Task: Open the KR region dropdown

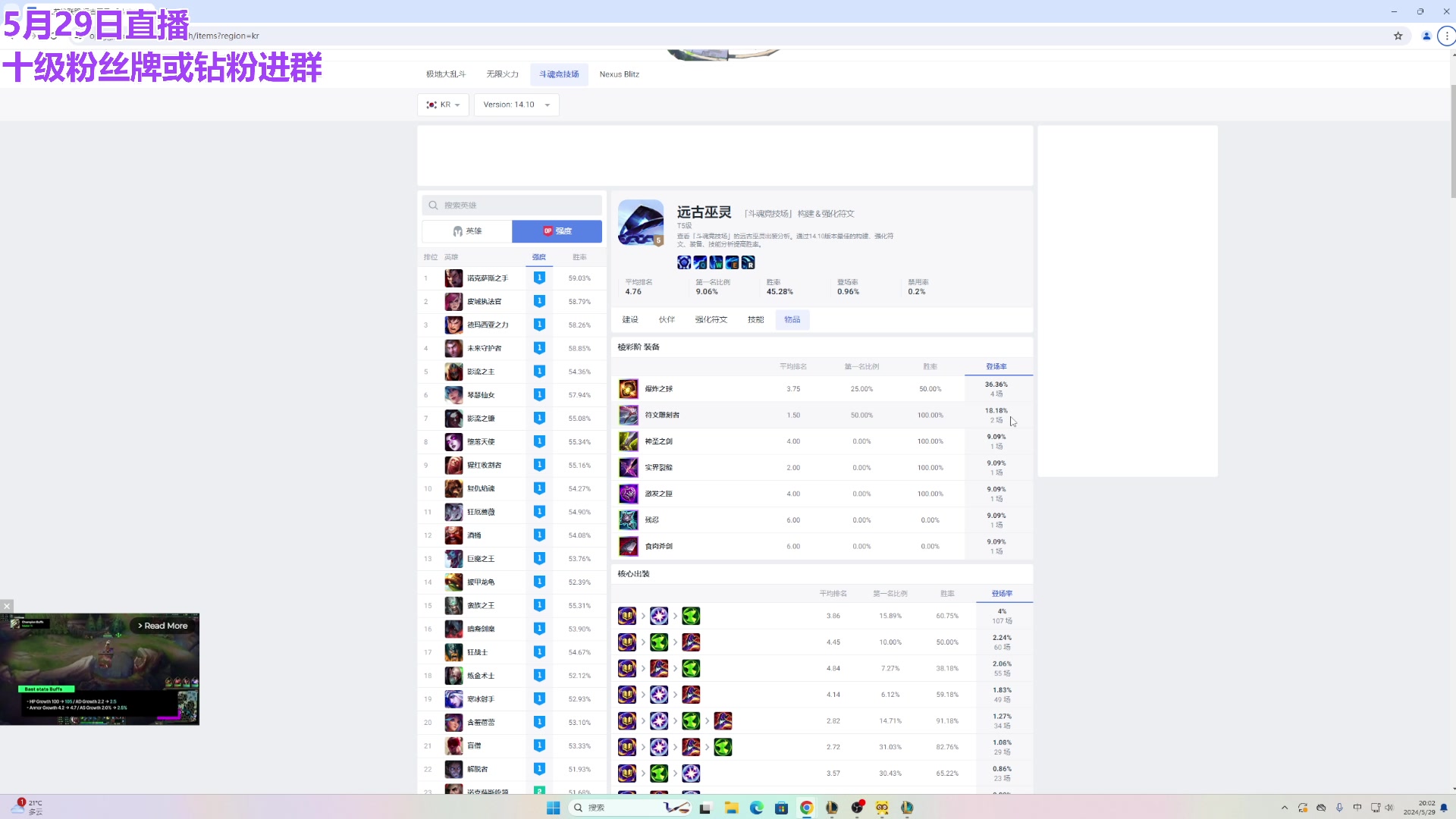Action: click(444, 105)
